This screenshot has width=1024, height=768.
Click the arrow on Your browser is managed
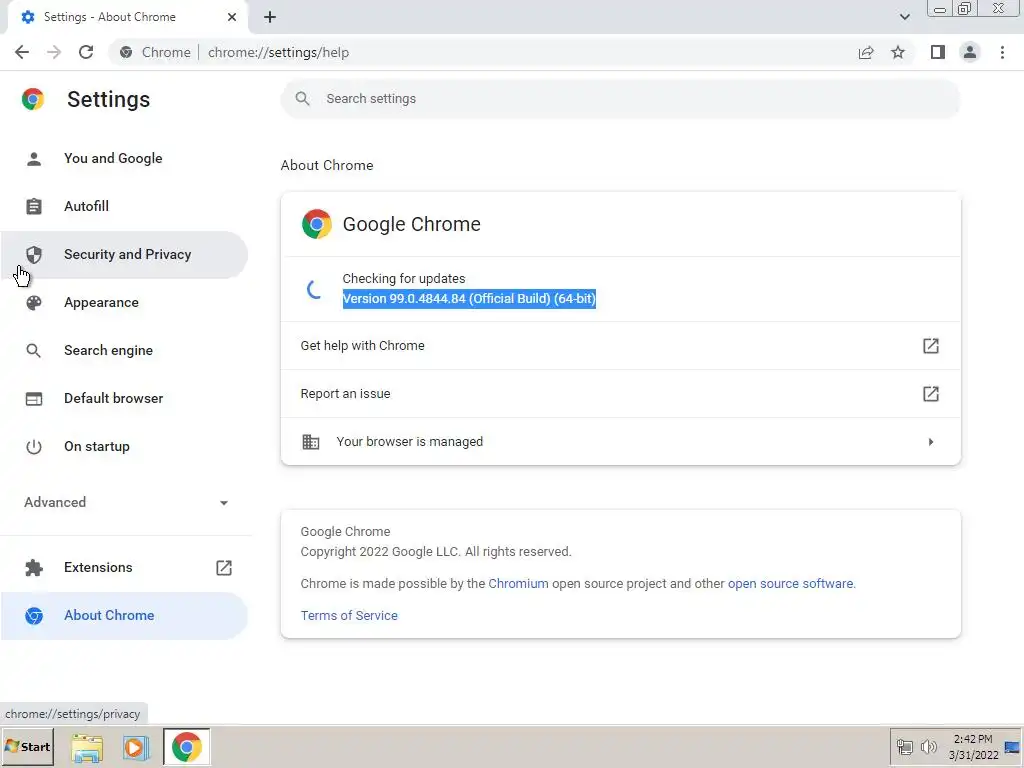pyautogui.click(x=931, y=442)
